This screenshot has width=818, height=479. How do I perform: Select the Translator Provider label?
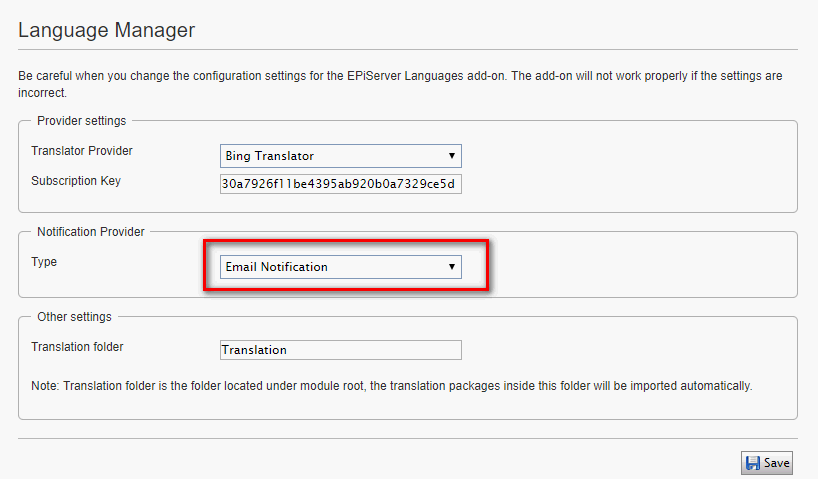pos(82,151)
